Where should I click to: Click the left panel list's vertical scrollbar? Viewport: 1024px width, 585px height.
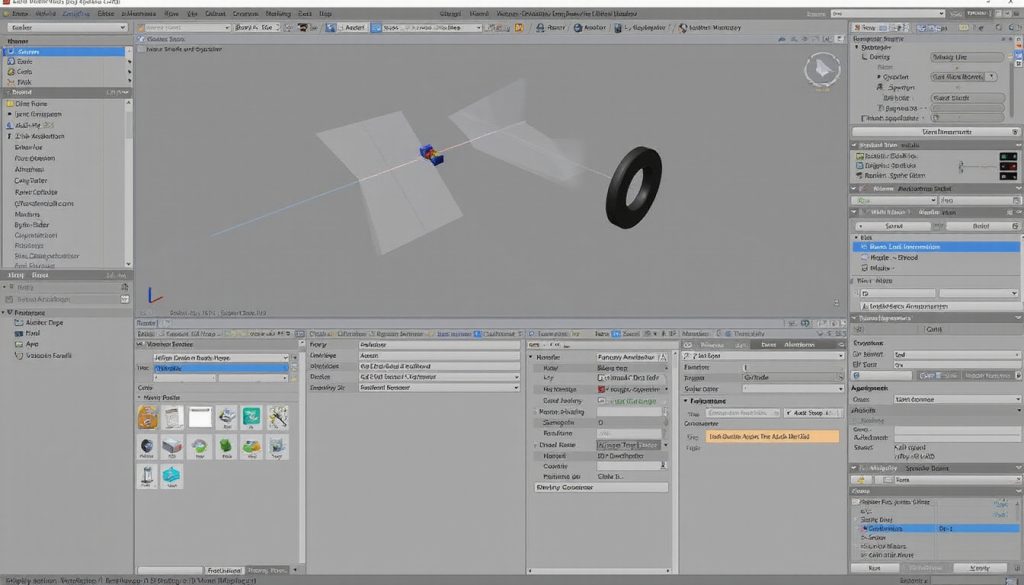point(129,183)
